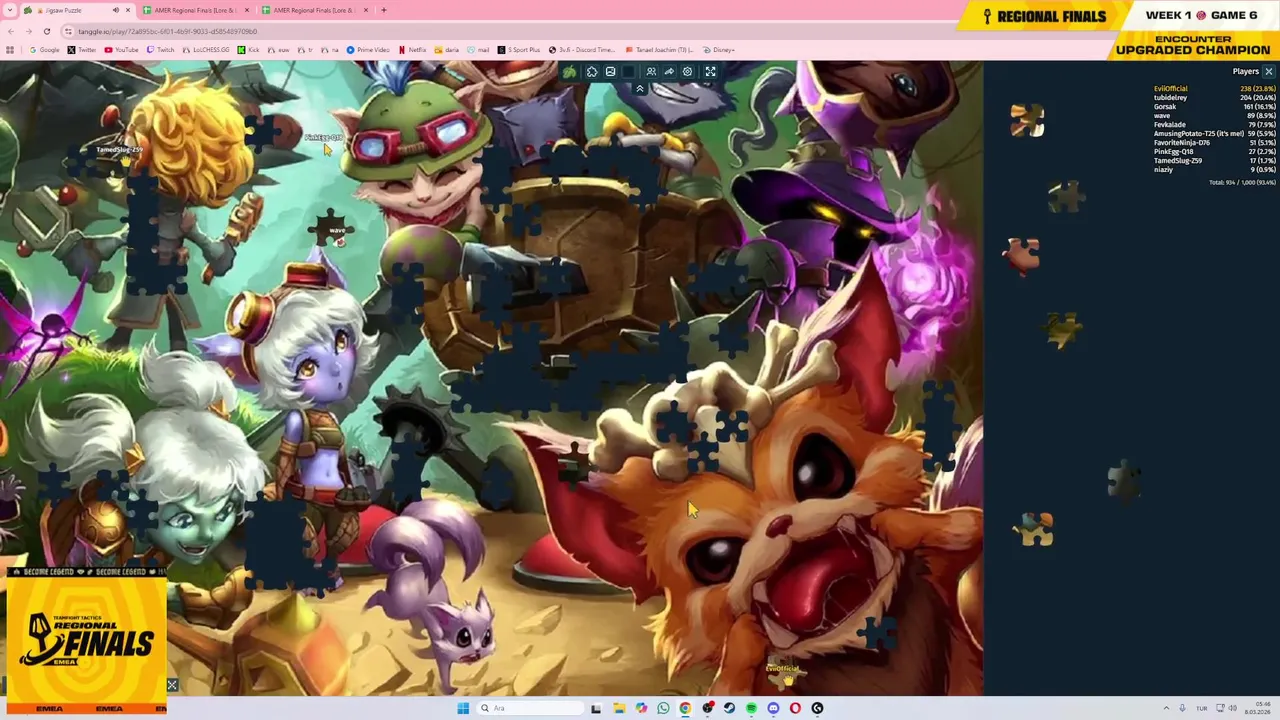Image resolution: width=1280 pixels, height=720 pixels.
Task: Enter fullscreen mode in puzzle toolbar
Action: 710,72
